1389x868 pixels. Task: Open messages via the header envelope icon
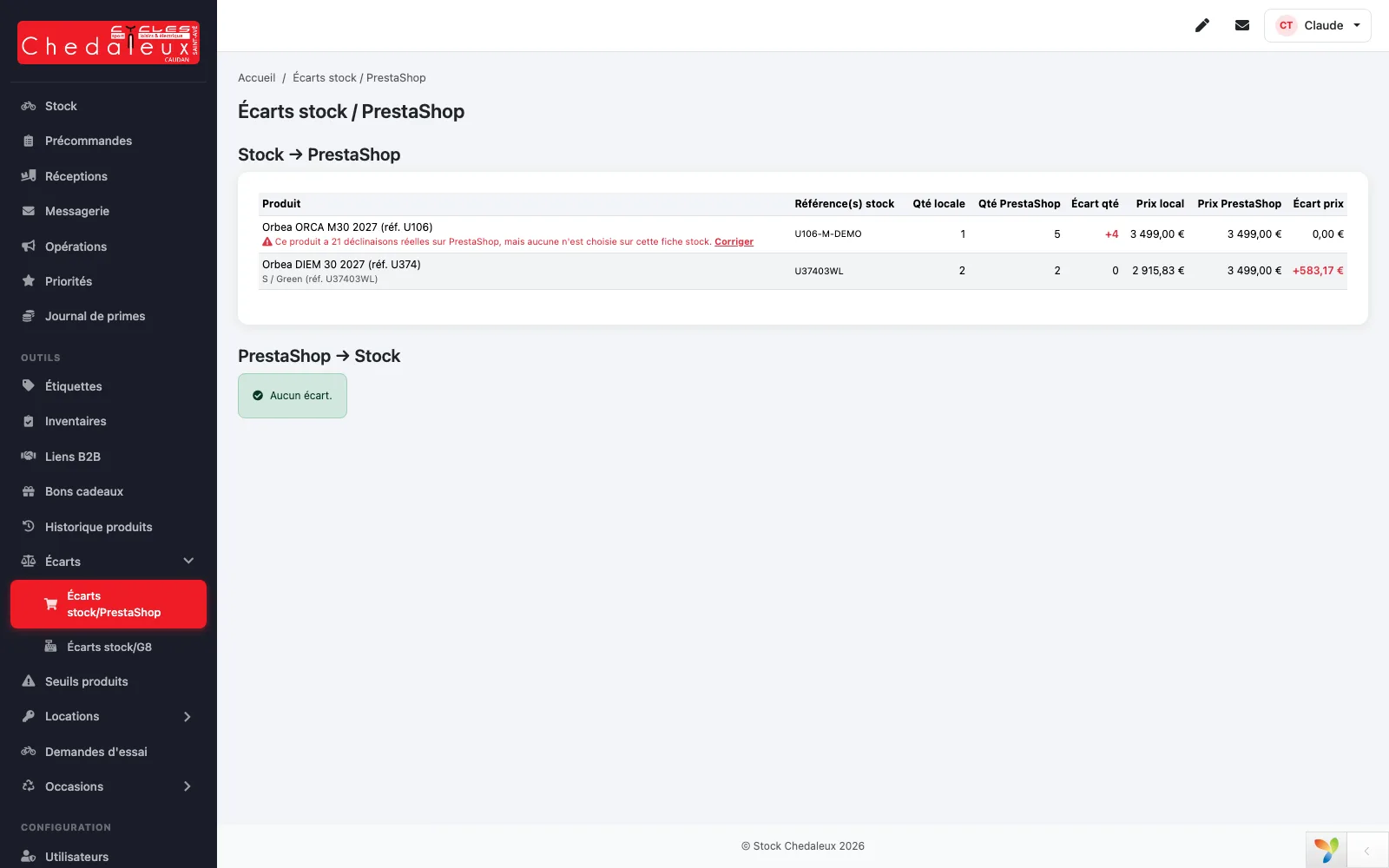(x=1242, y=25)
